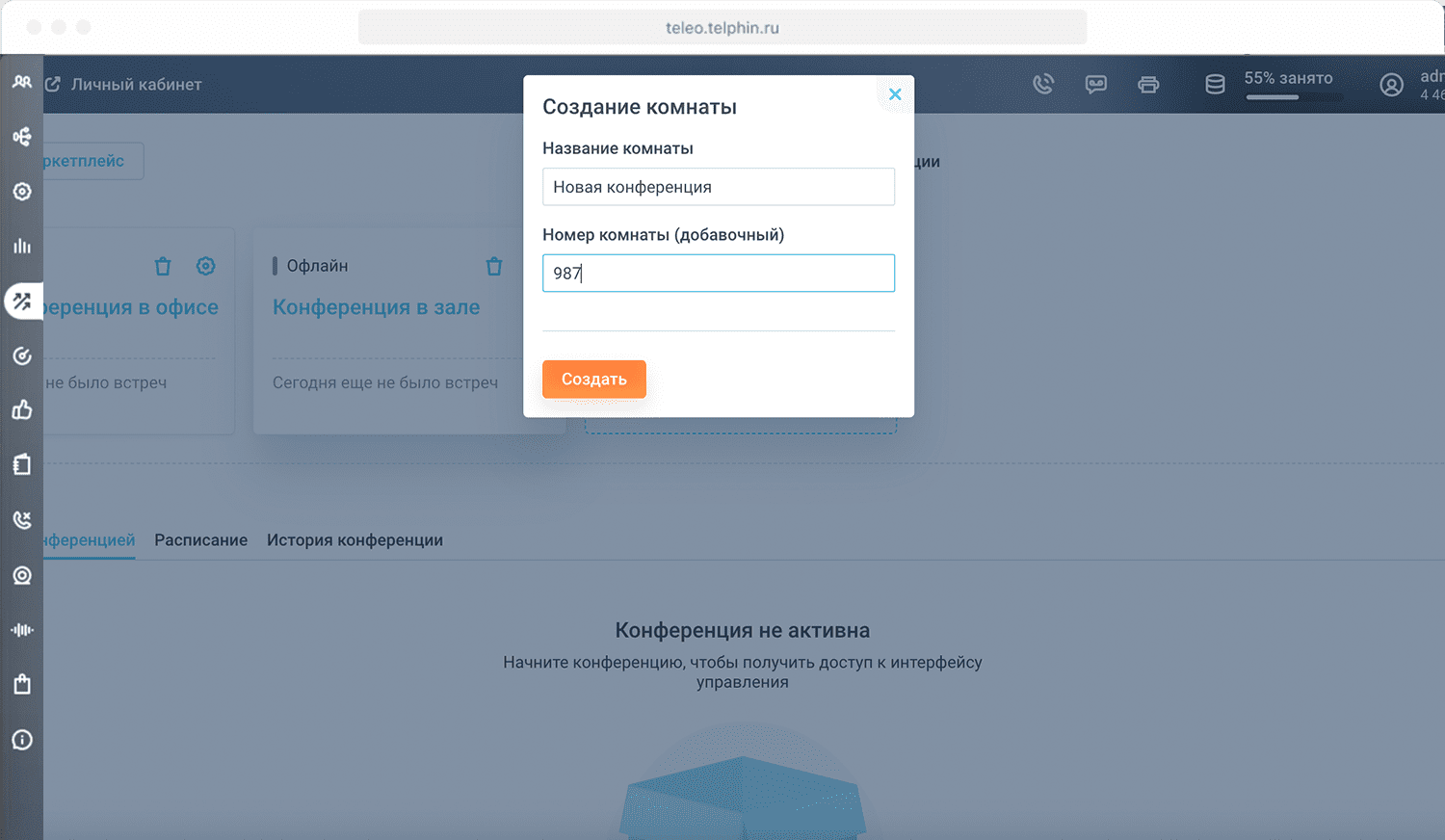Open the info circle sidebar icon
This screenshot has width=1445, height=840.
[22, 740]
